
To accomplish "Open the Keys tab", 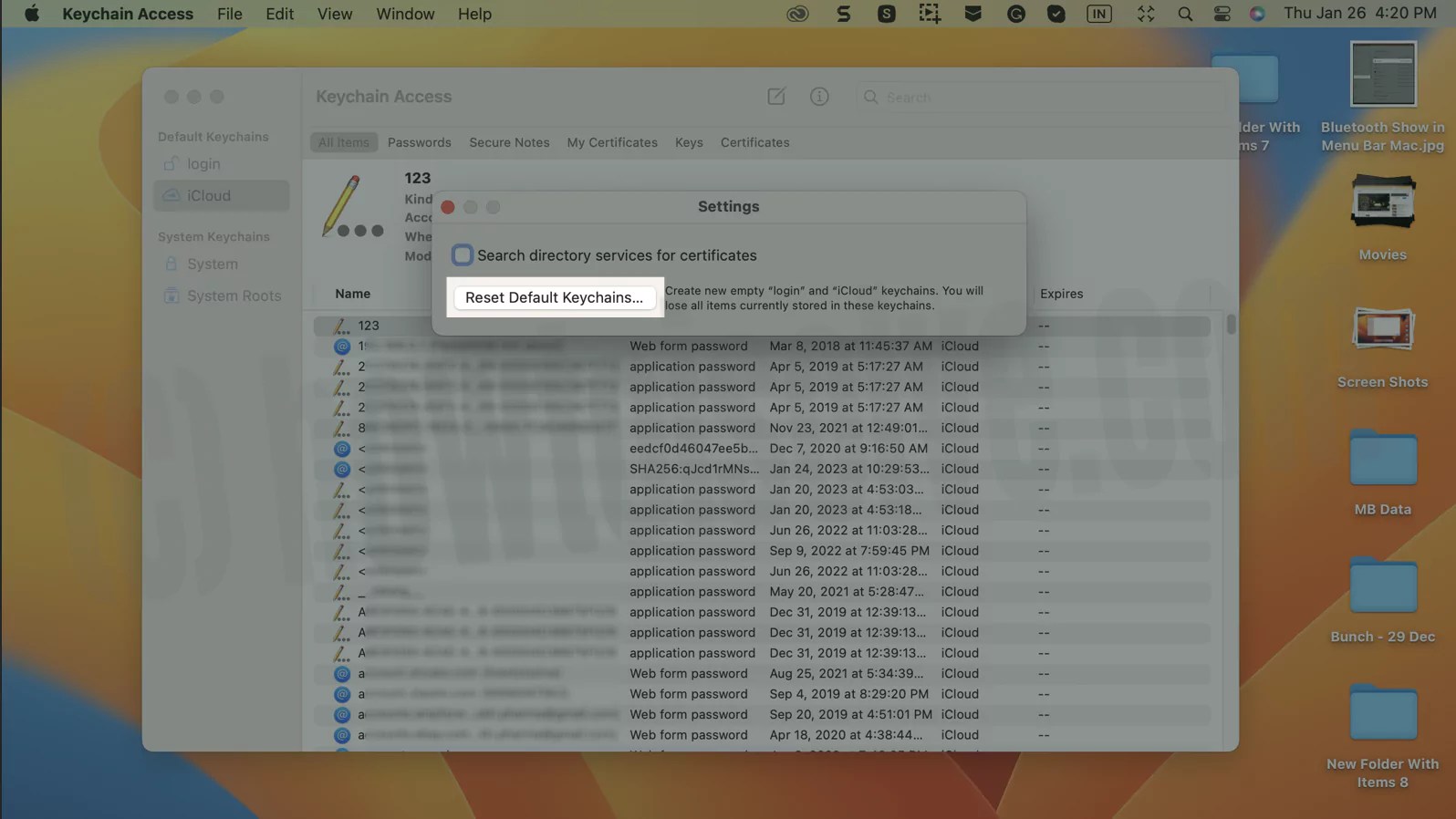I will pos(689,142).
